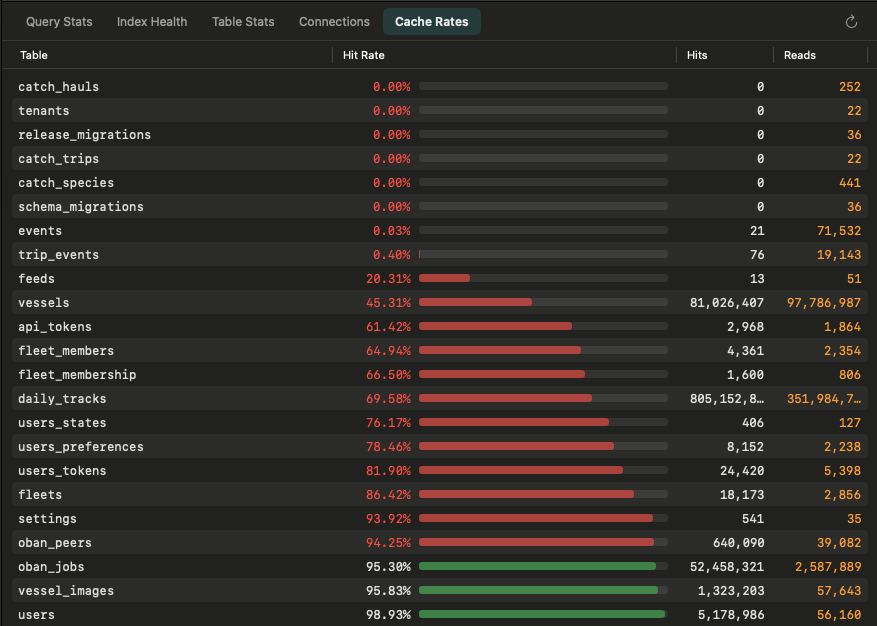Screen dimensions: 877x626
Task: Click the users_preferences table name
Action: tap(81, 448)
